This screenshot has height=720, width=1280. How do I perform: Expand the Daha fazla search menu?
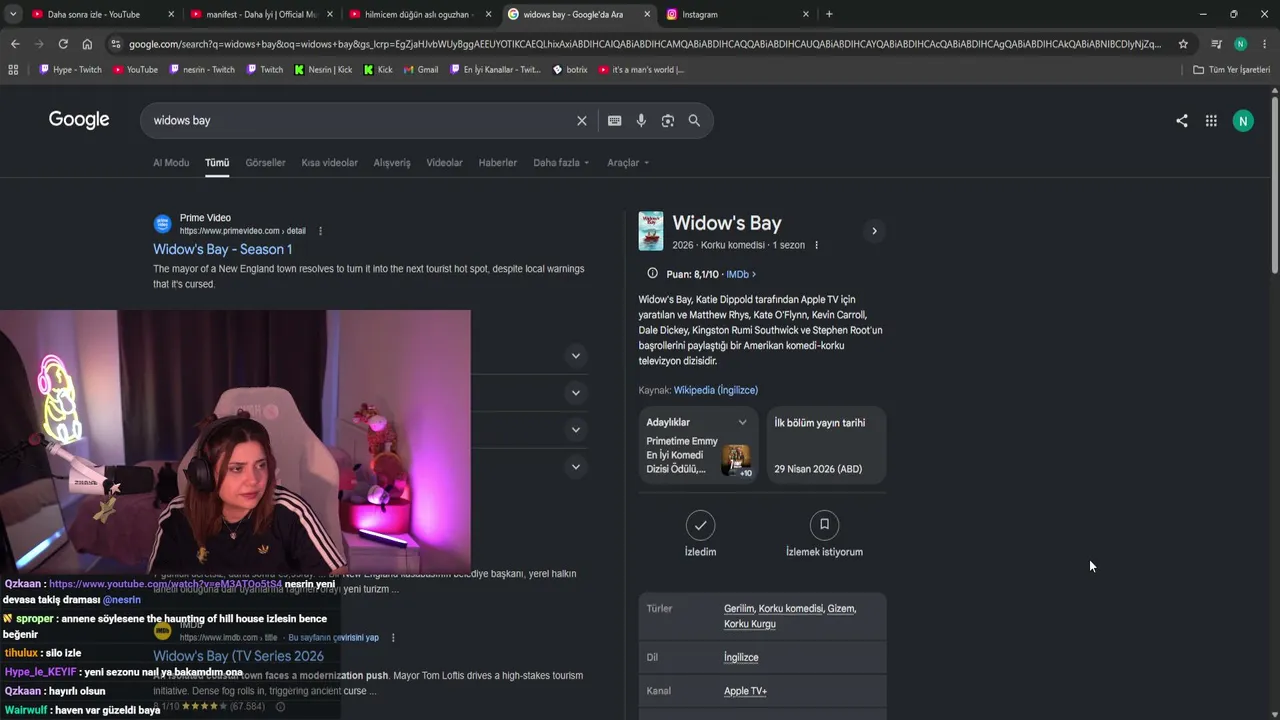(561, 163)
